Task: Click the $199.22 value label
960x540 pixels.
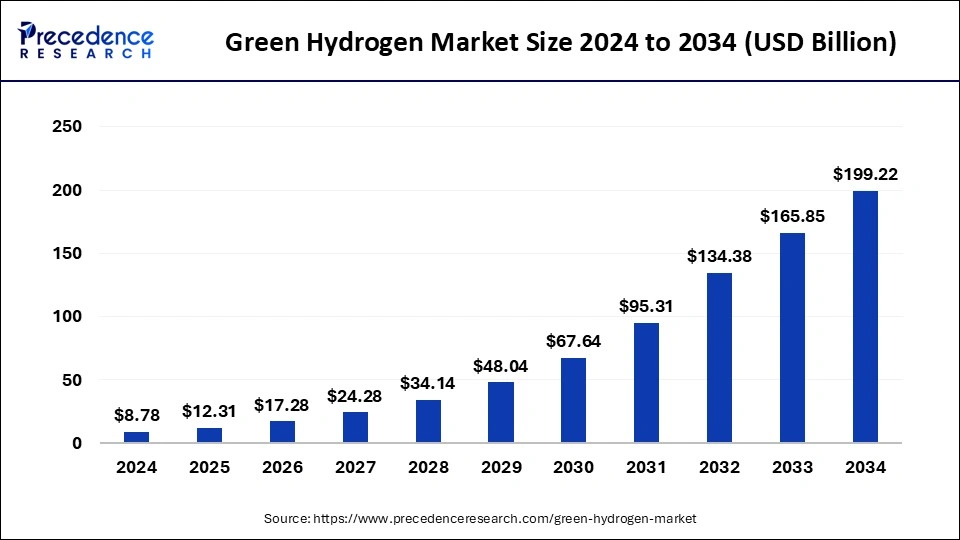Action: [x=865, y=174]
